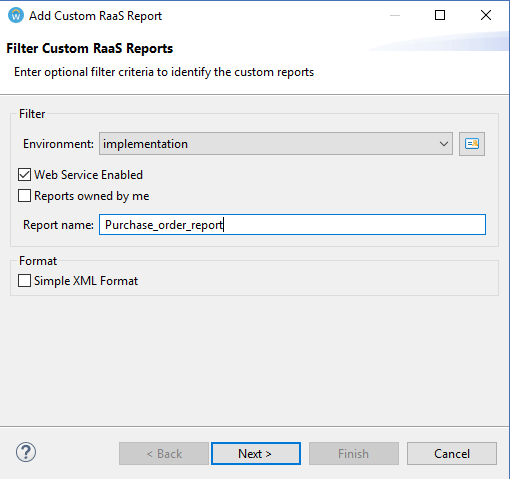The image size is (510, 479).
Task: Focus the Report name text field
Action: coord(292,225)
